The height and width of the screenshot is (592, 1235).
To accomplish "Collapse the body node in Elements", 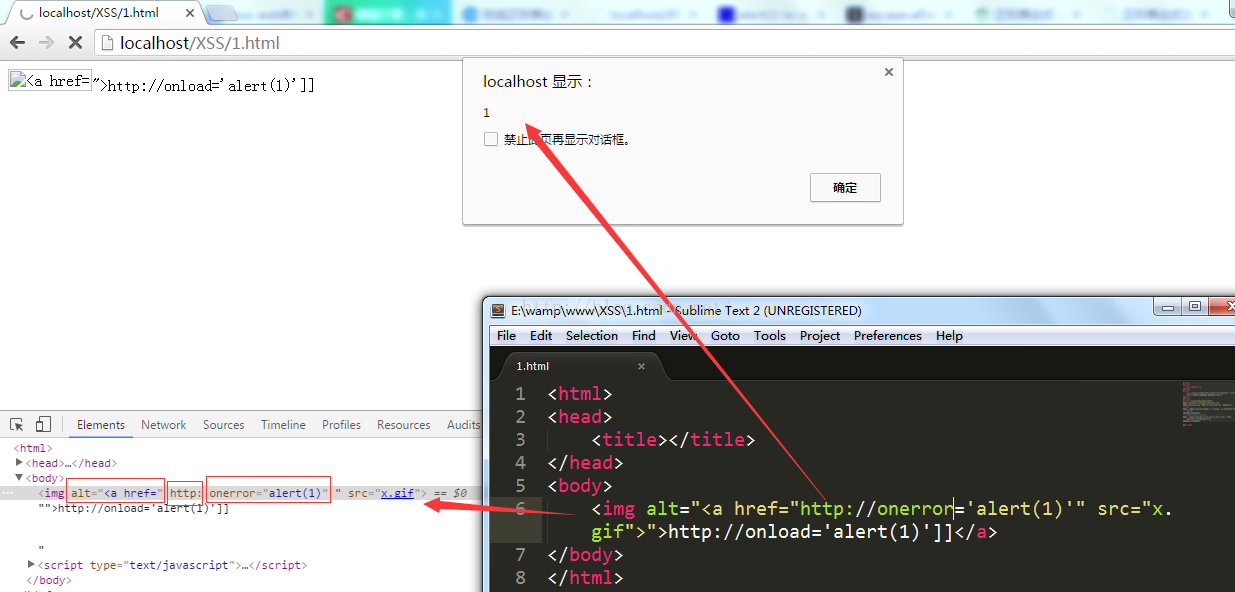I will 20,478.
